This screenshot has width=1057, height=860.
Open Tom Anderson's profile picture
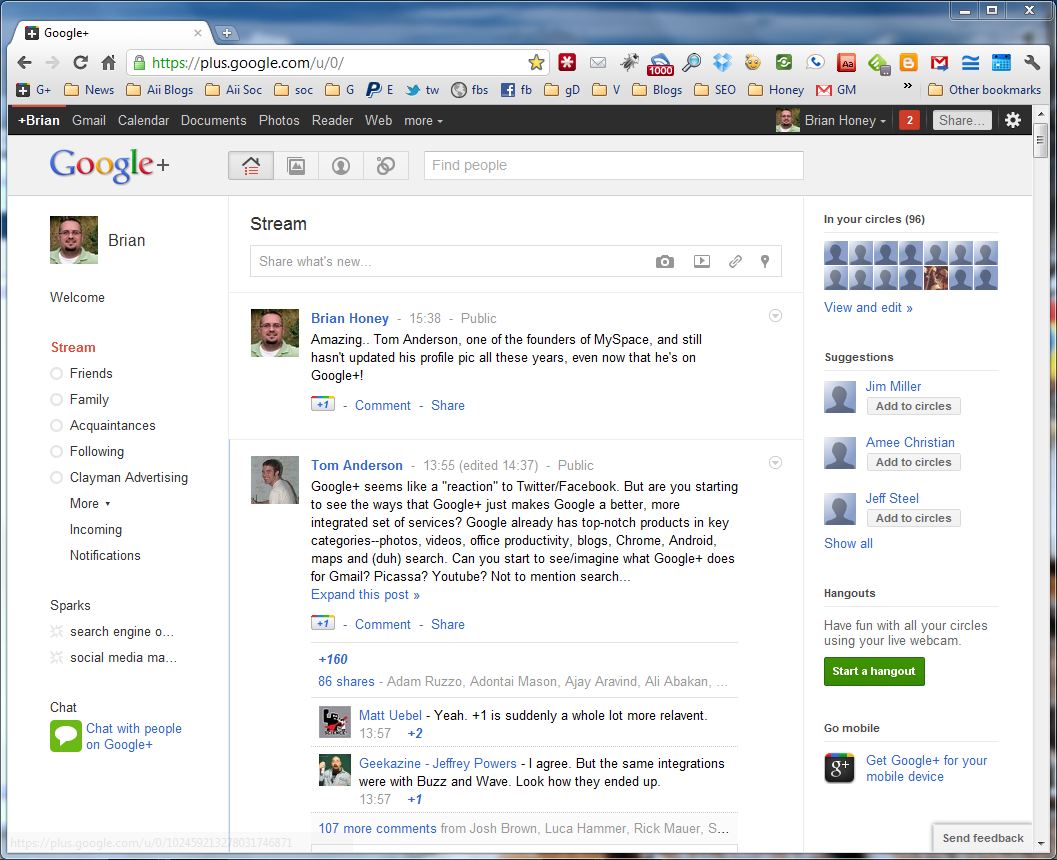click(x=274, y=480)
